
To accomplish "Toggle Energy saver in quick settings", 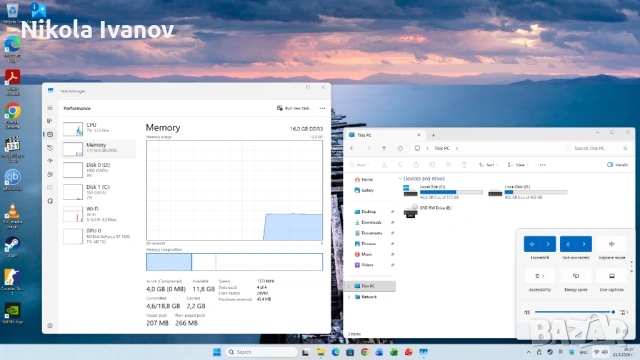I will point(576,276).
